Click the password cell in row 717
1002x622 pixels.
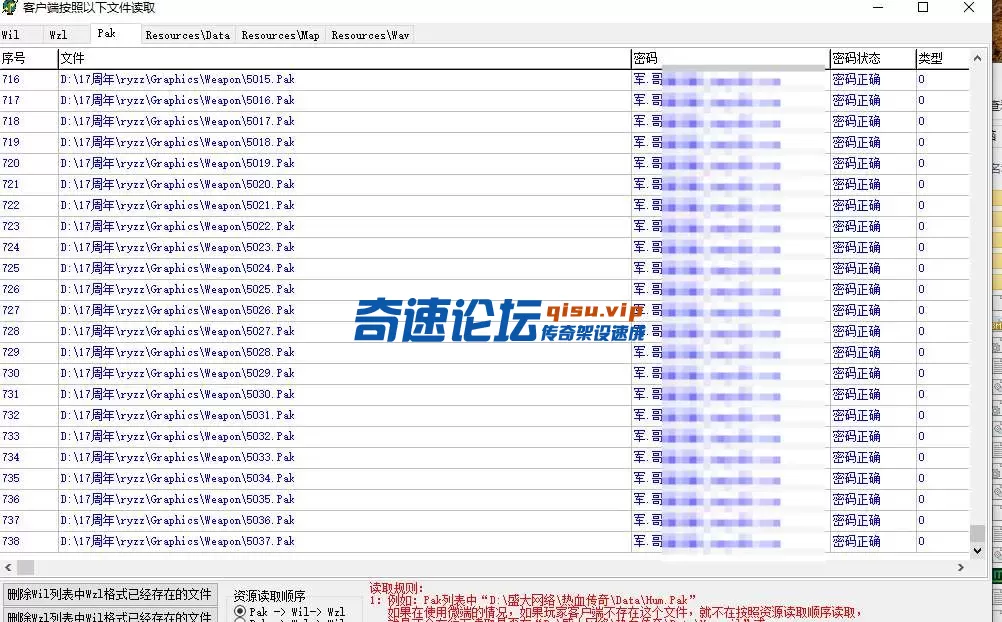click(x=730, y=100)
